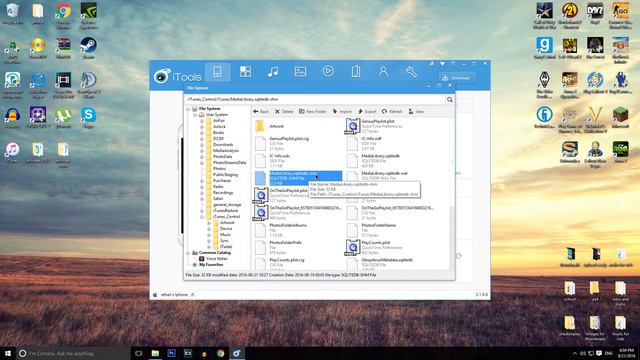Click the Export toolbar button
This screenshot has height=360, width=640.
tap(367, 111)
